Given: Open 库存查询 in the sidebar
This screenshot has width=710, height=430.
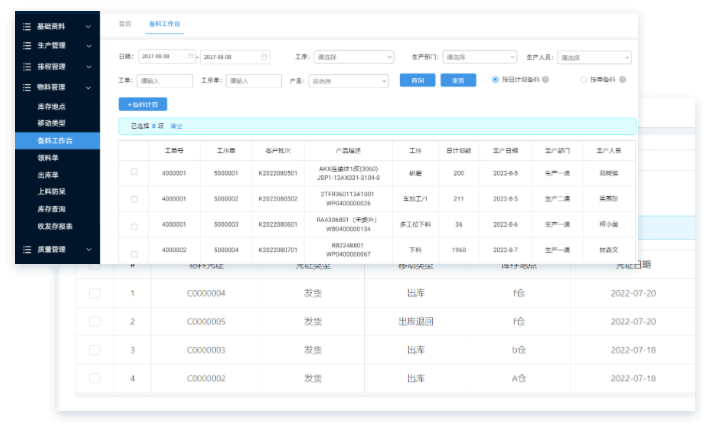Looking at the screenshot, I should 51,209.
